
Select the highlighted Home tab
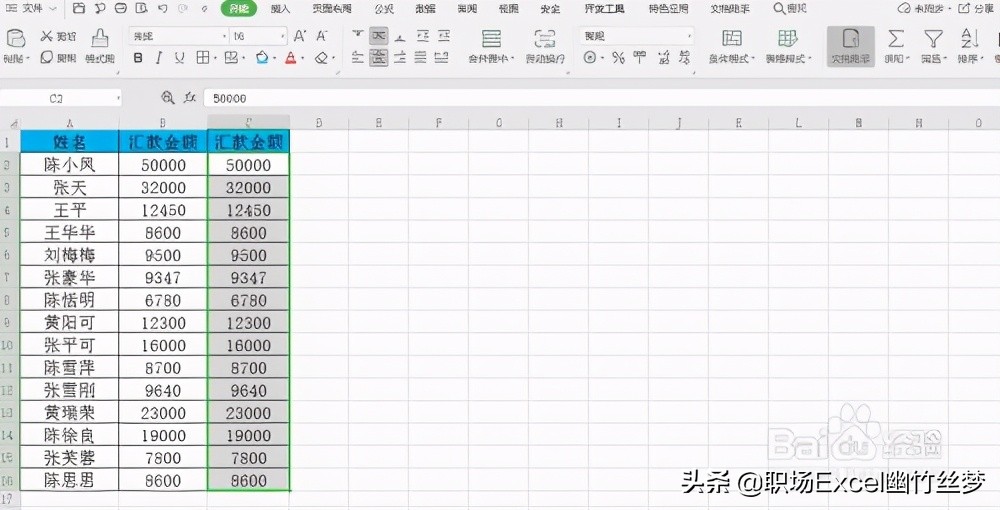click(239, 8)
